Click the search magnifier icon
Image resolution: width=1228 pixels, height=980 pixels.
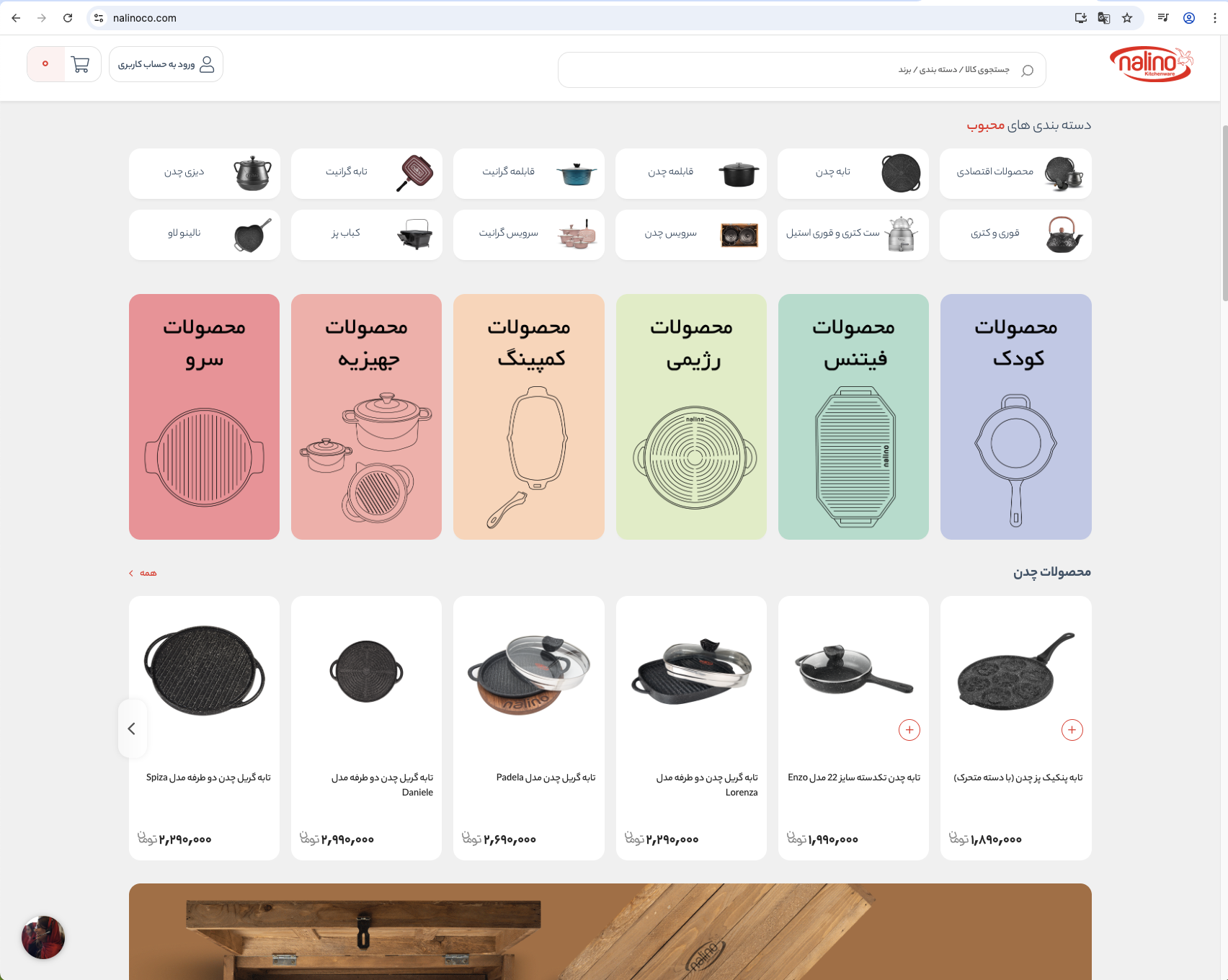1026,70
